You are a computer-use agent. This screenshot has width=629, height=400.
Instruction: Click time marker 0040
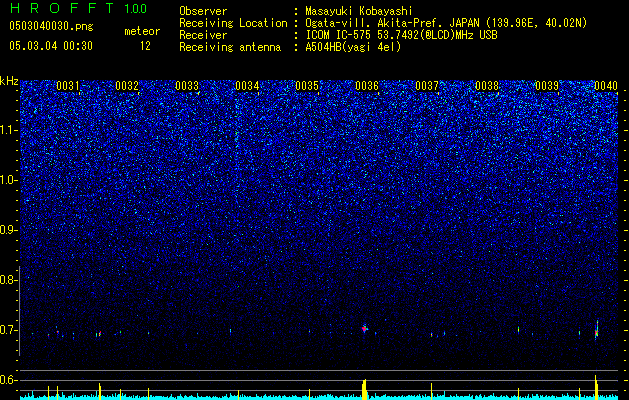coord(606,86)
